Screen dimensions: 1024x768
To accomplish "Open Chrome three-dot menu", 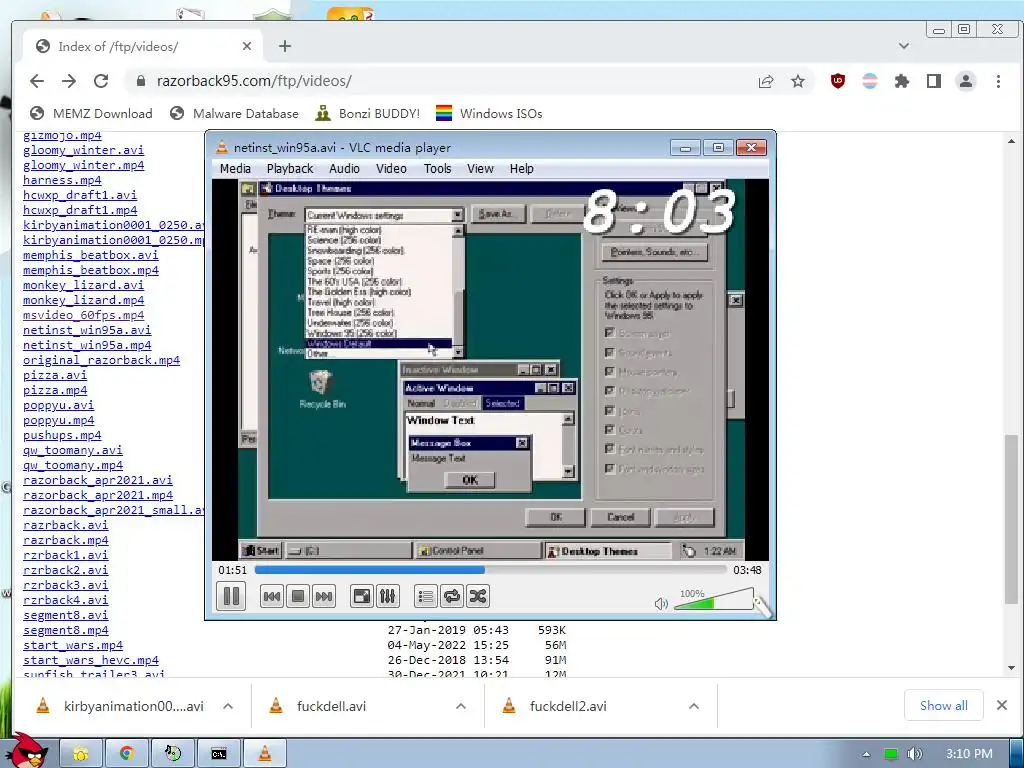I will (998, 81).
